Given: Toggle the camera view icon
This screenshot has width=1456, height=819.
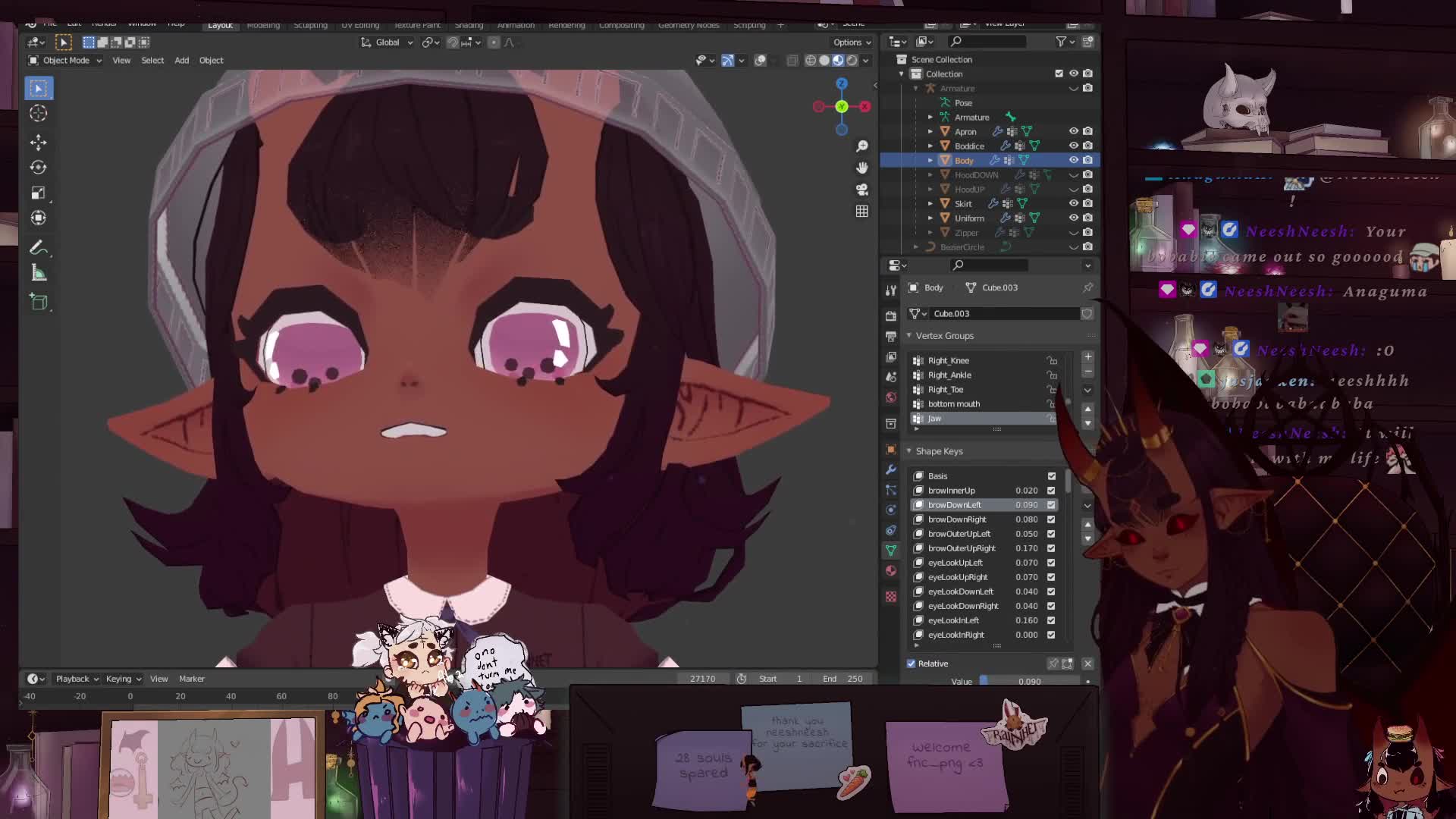Looking at the screenshot, I should tap(862, 190).
